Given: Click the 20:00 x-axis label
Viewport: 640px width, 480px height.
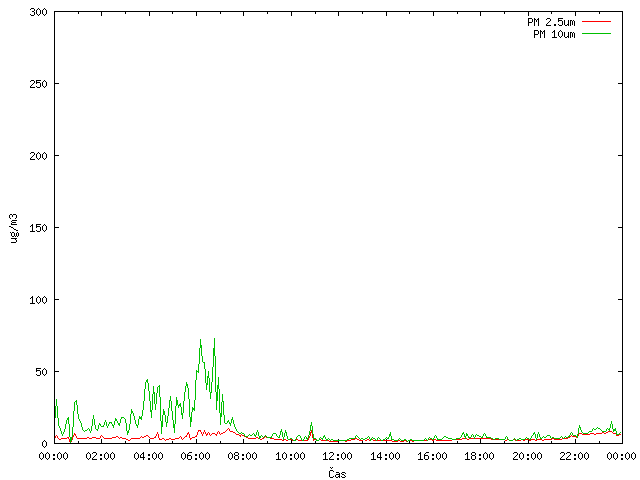Looking at the screenshot, I should coord(527,456).
